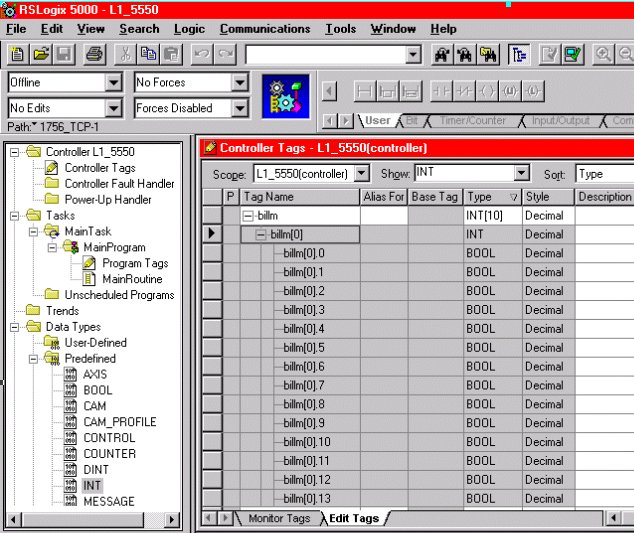Click the second binoculars search icon
The height and width of the screenshot is (533, 634).
click(465, 54)
